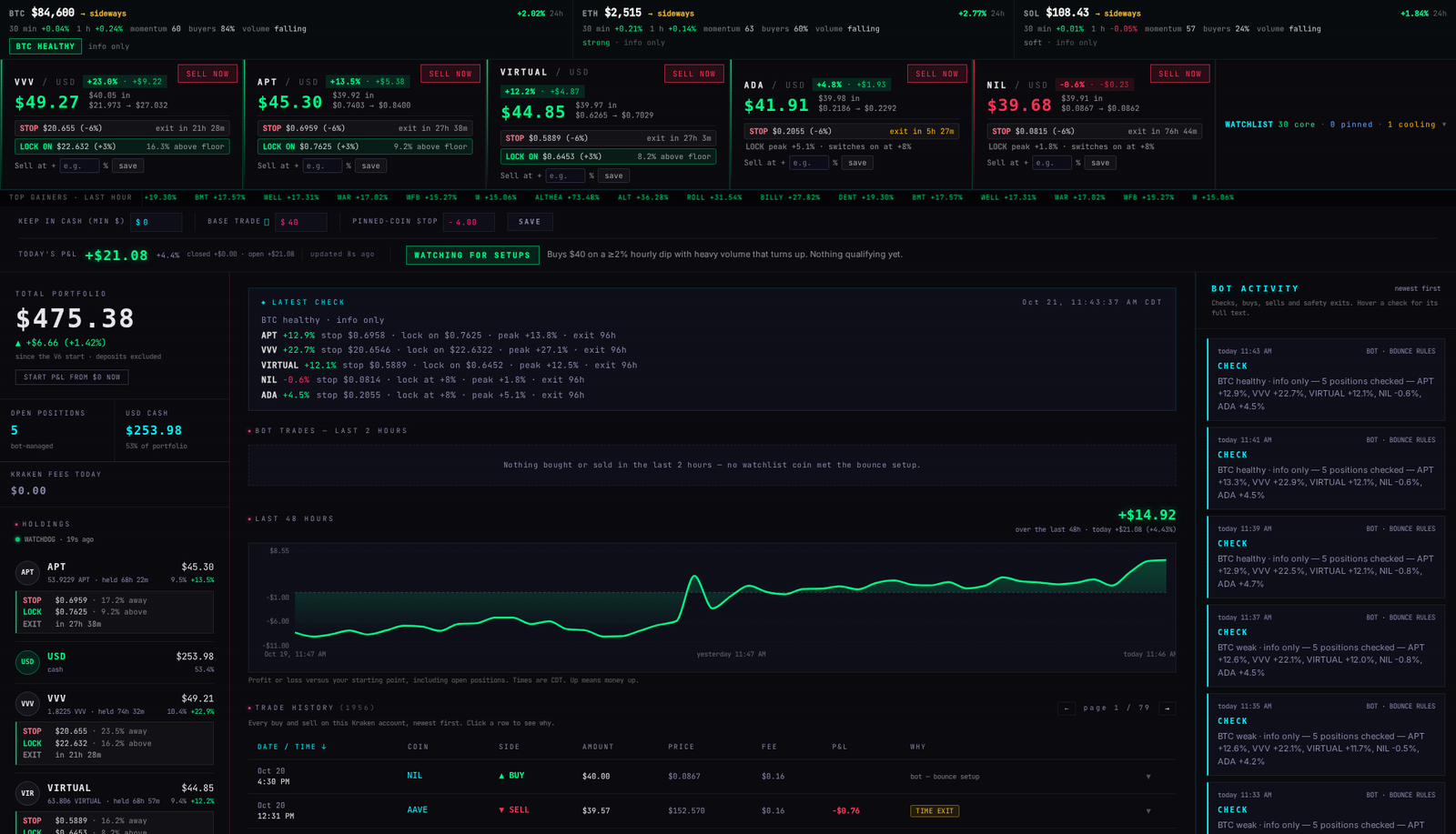Go to previous trade history page arrow
Viewport: 1456px width, 834px height.
[x=1067, y=708]
